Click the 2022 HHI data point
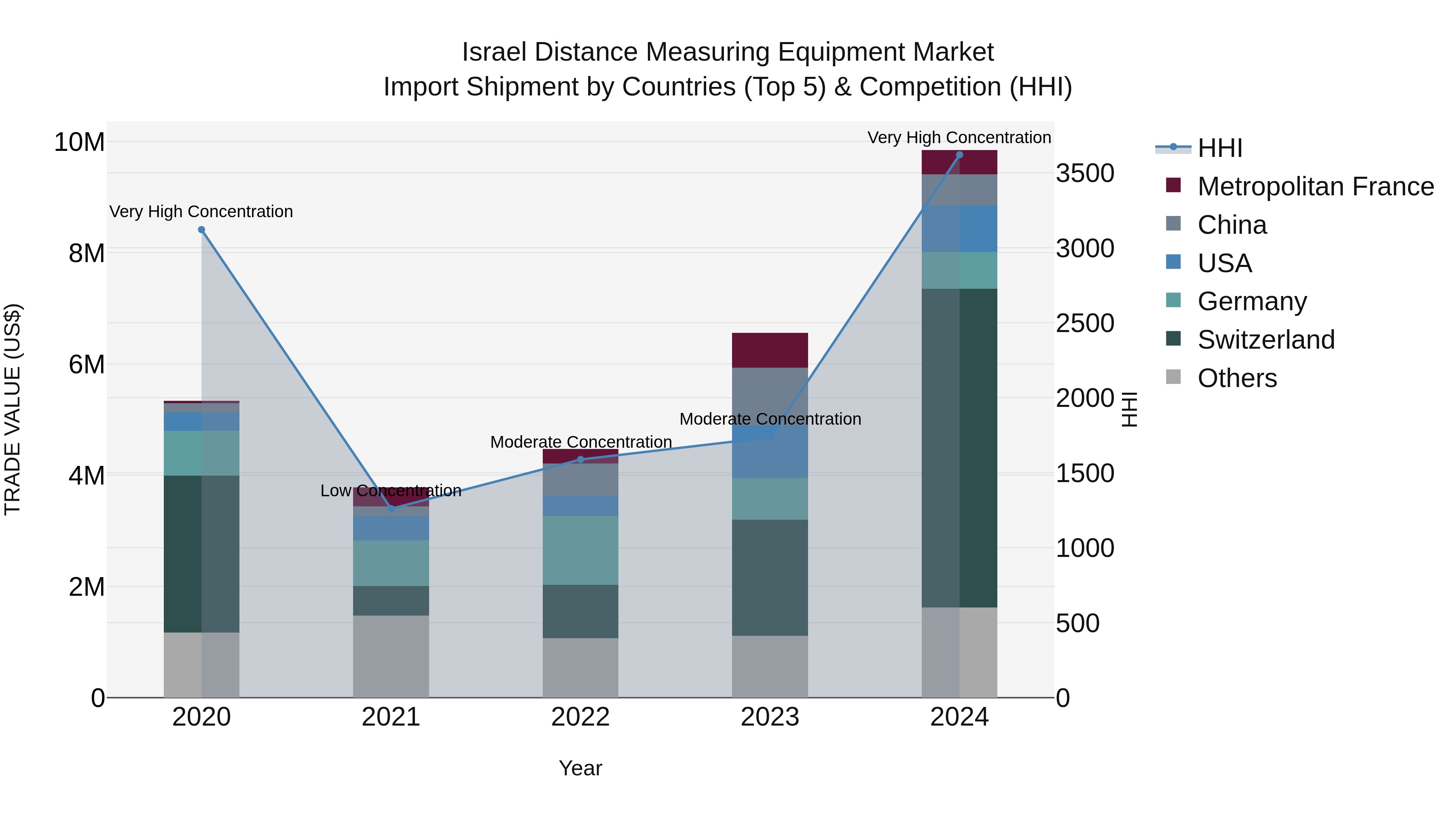Image resolution: width=1456 pixels, height=819 pixels. [x=580, y=459]
